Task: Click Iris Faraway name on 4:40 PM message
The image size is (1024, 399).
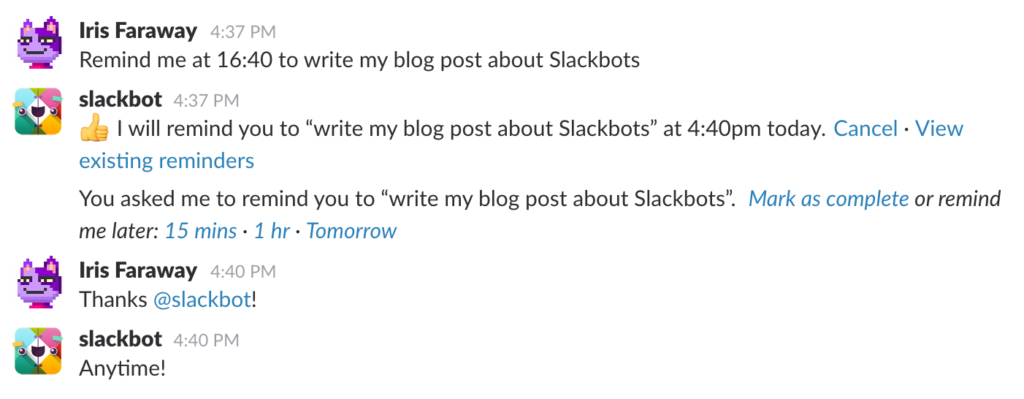Action: [138, 270]
